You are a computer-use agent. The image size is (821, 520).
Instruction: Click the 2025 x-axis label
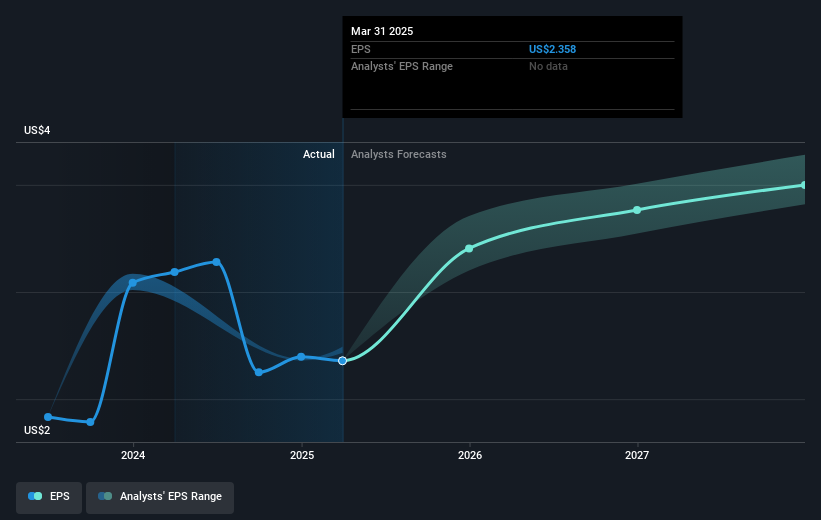click(302, 455)
